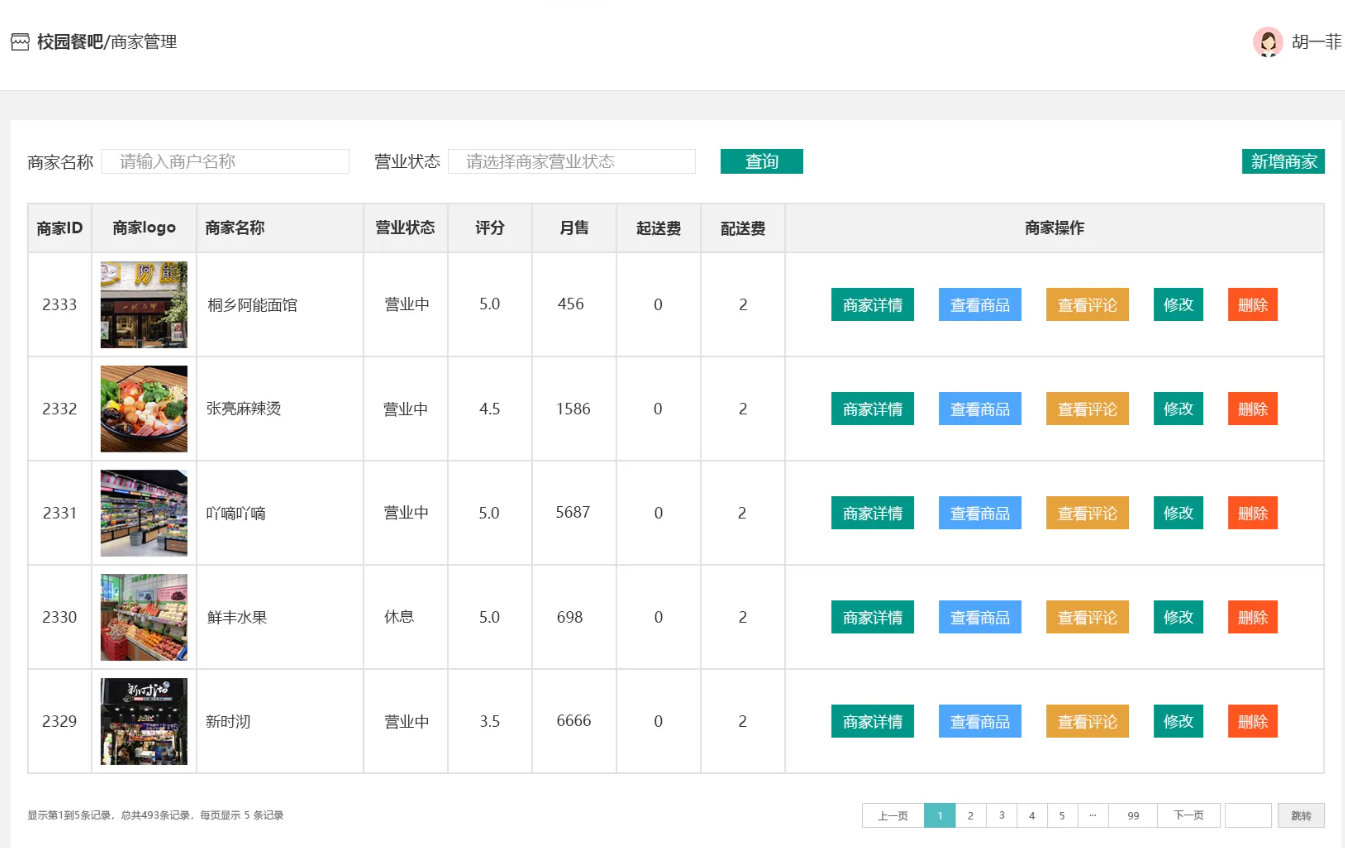
Task: Jump to pagination page 99
Action: (x=1133, y=816)
